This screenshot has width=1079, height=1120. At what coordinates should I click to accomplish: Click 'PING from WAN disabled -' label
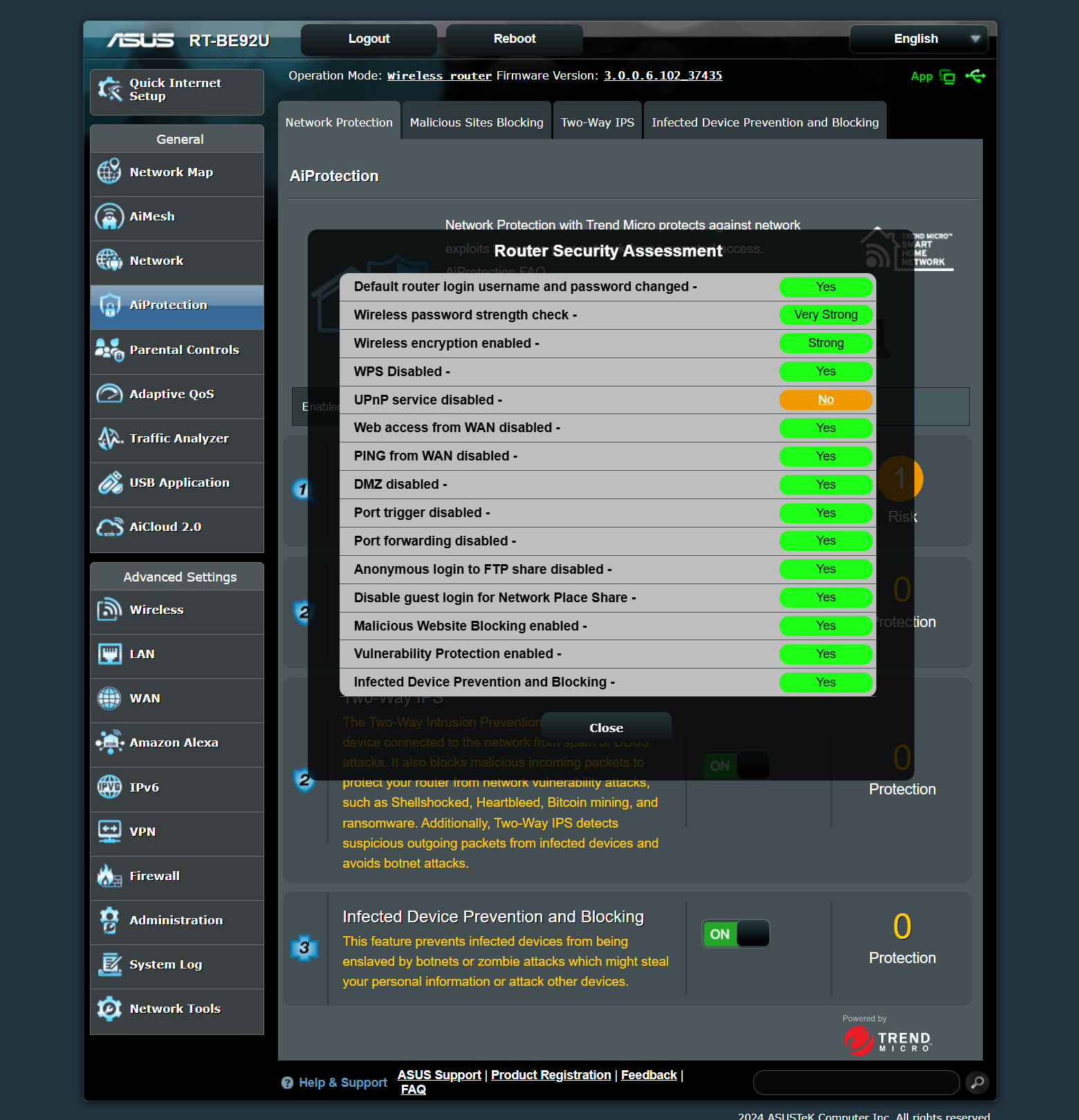click(x=436, y=456)
